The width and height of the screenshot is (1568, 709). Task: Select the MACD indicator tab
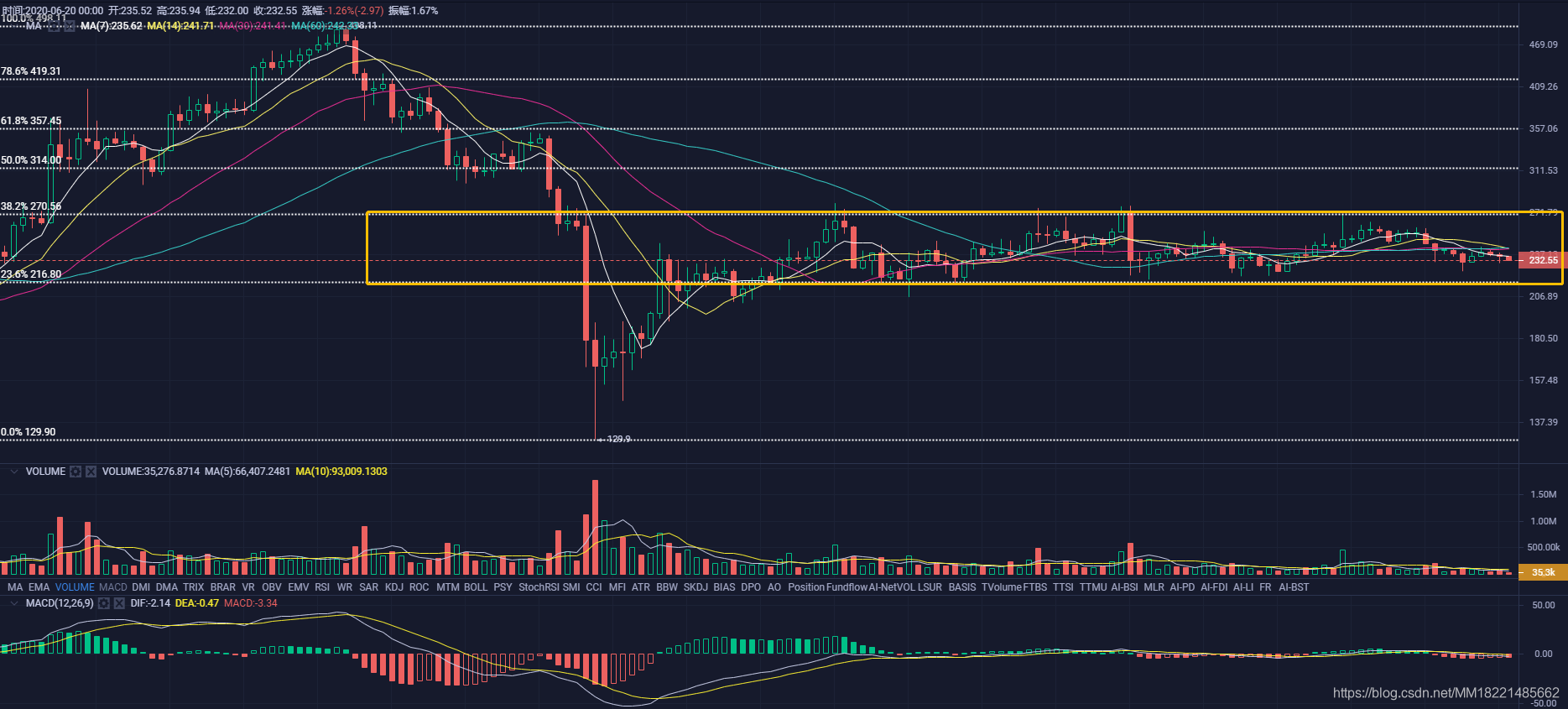[x=113, y=587]
